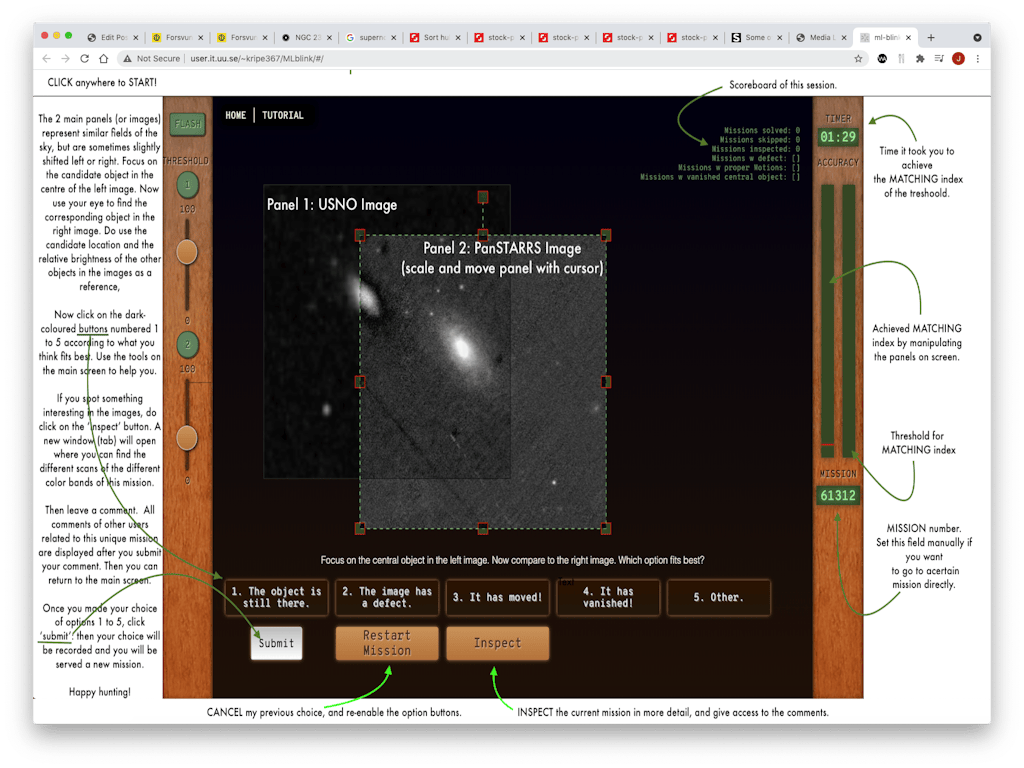This screenshot has width=1024, height=768.
Task: Click the Inspect button
Action: click(x=497, y=643)
